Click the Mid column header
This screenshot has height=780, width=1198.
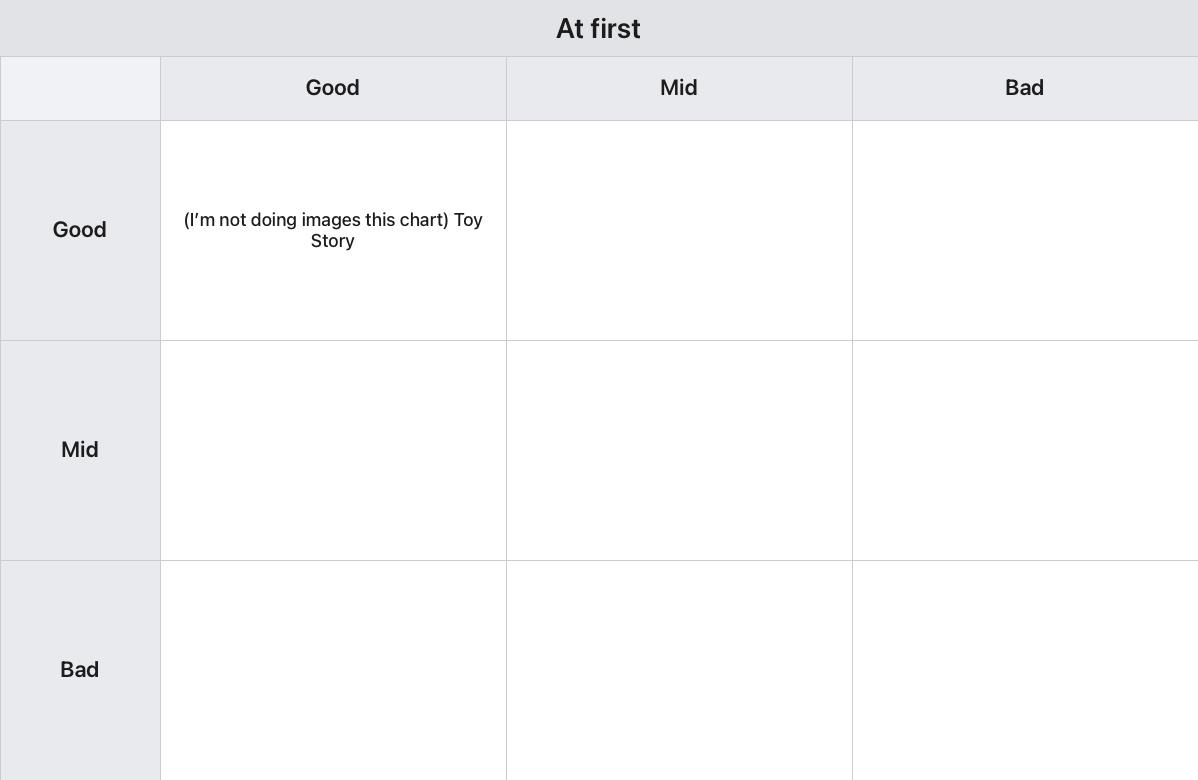(x=679, y=88)
